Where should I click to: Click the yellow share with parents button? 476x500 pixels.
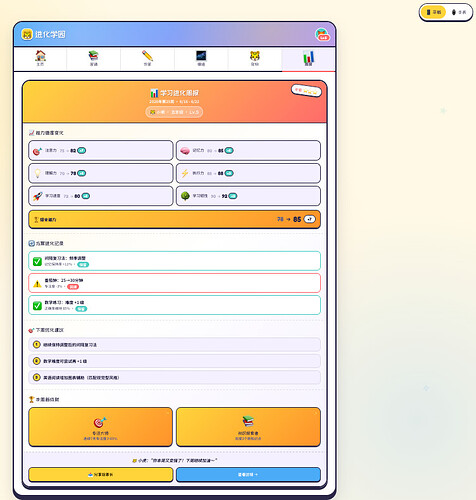(101, 475)
